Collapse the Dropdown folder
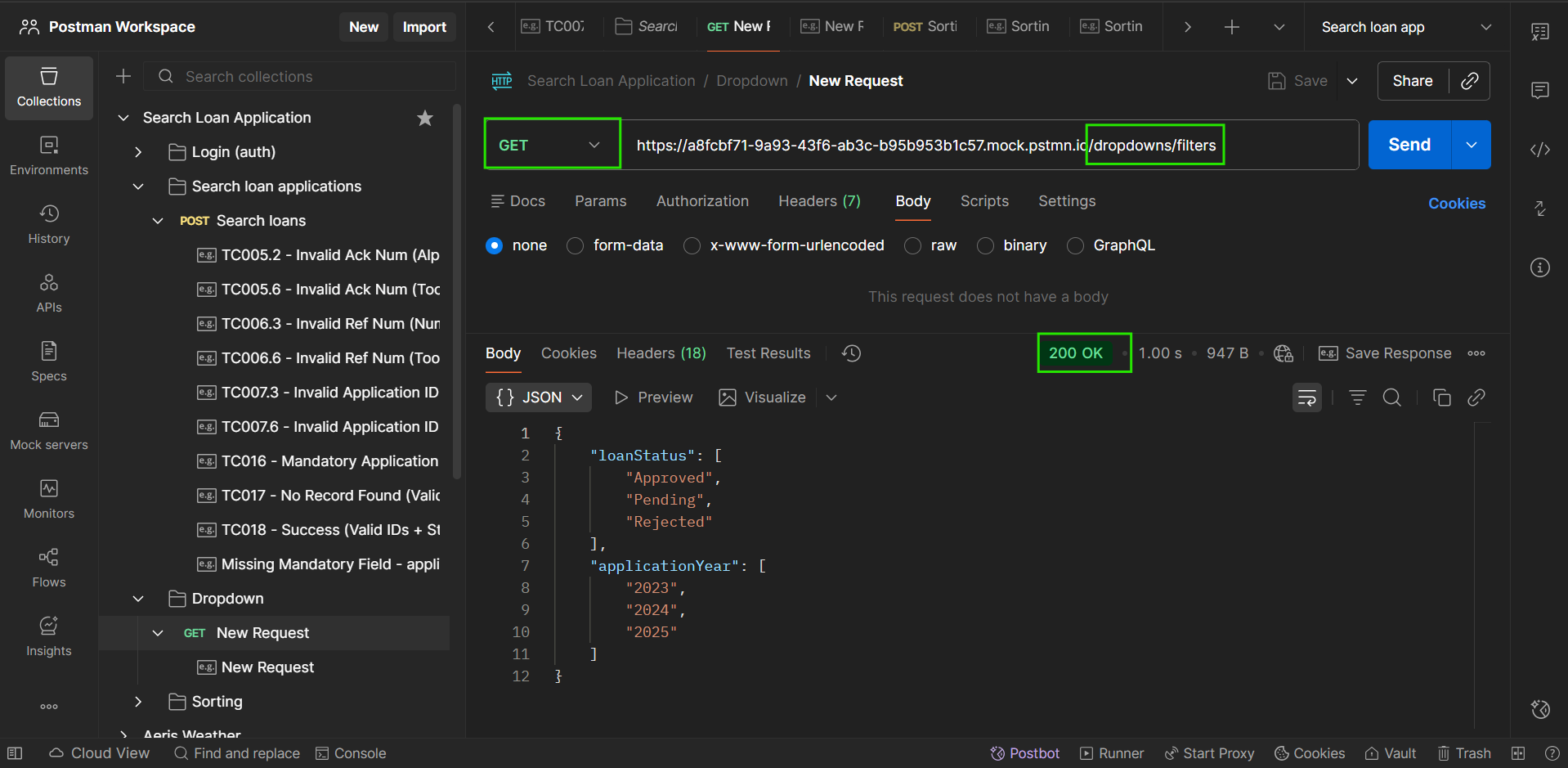1568x768 pixels. click(x=138, y=599)
